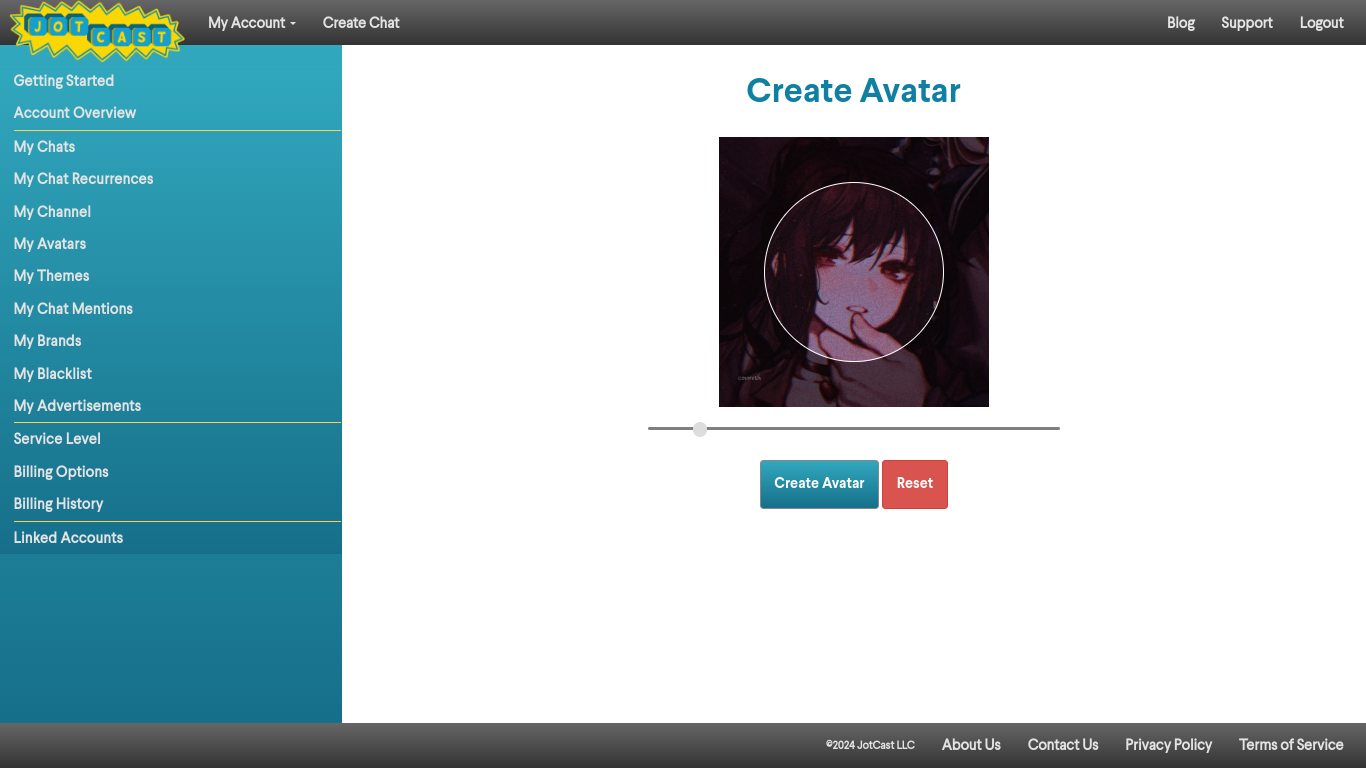Screen dimensions: 1366x768
Task: View Billing History
Action: tap(59, 503)
